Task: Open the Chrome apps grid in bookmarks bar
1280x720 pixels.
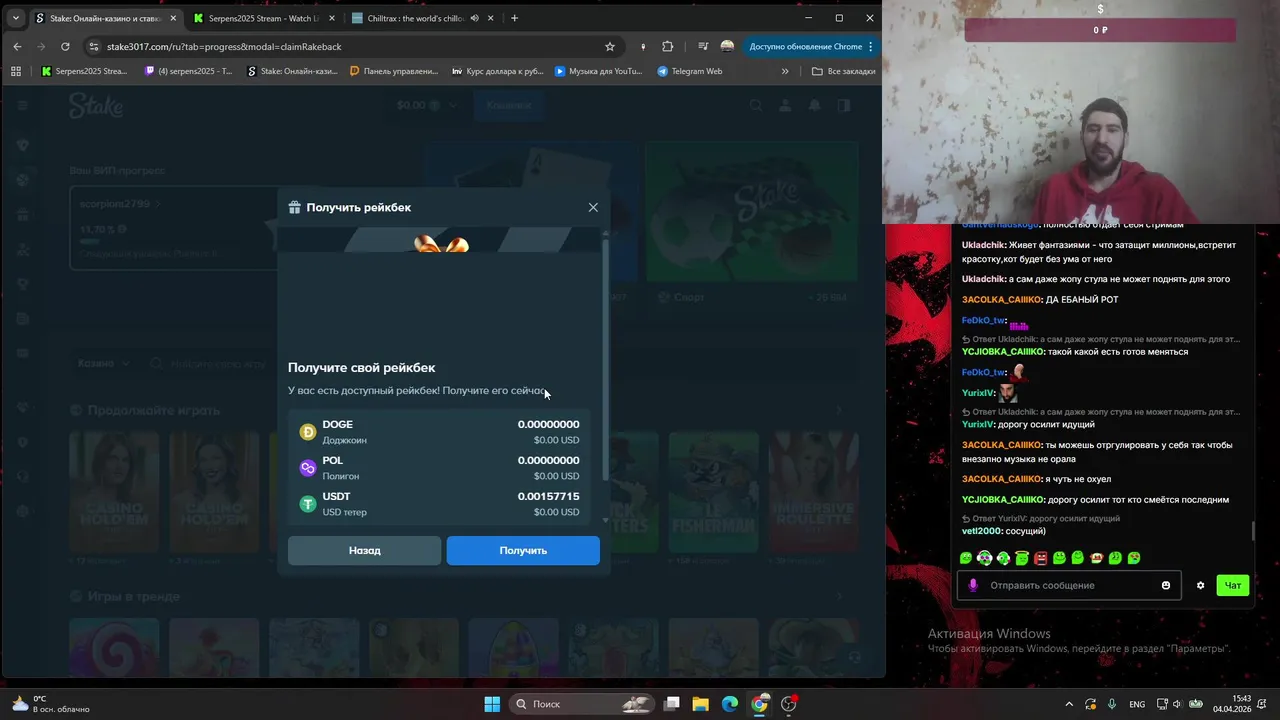Action: click(15, 71)
